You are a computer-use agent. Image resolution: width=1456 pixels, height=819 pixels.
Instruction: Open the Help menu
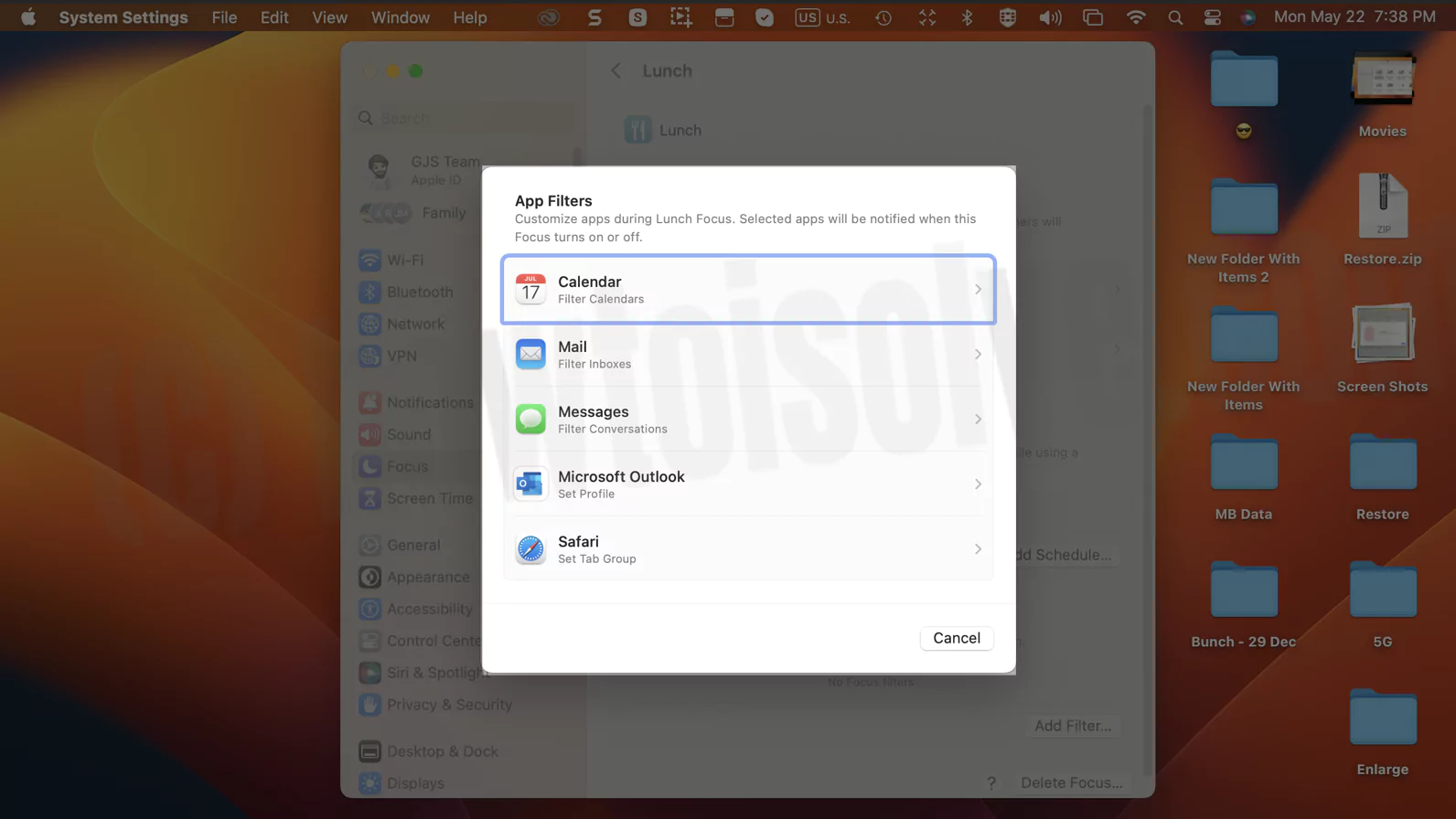(470, 16)
